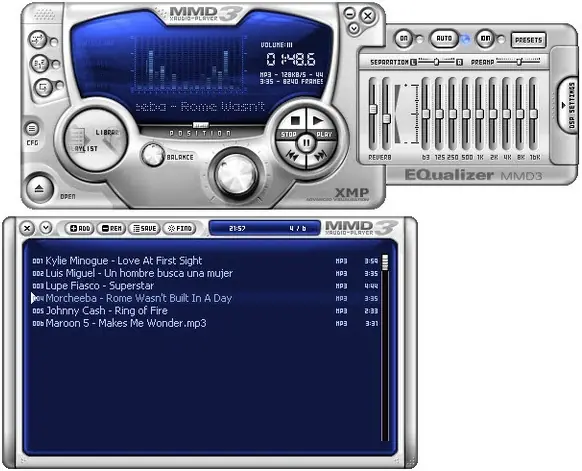Image resolution: width=582 pixels, height=471 pixels.
Task: Click the FIND button in playlist
Action: 180,228
